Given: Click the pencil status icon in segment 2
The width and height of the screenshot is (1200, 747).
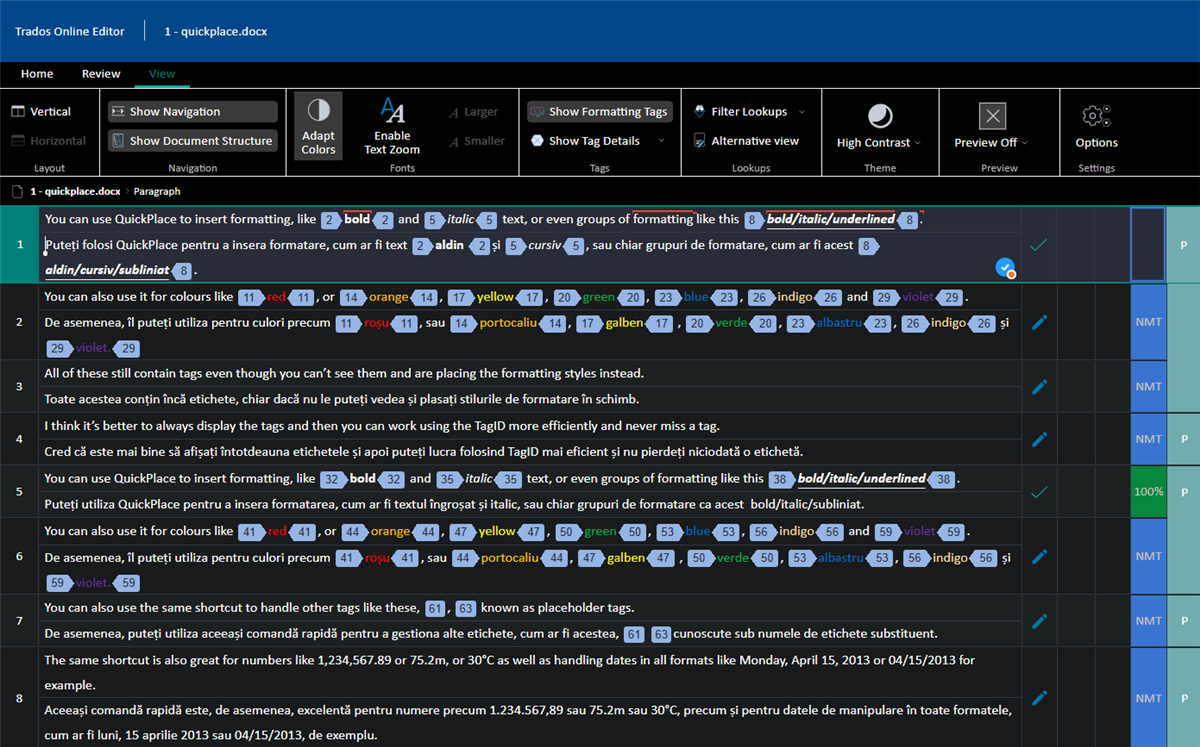Looking at the screenshot, I should (x=1039, y=322).
